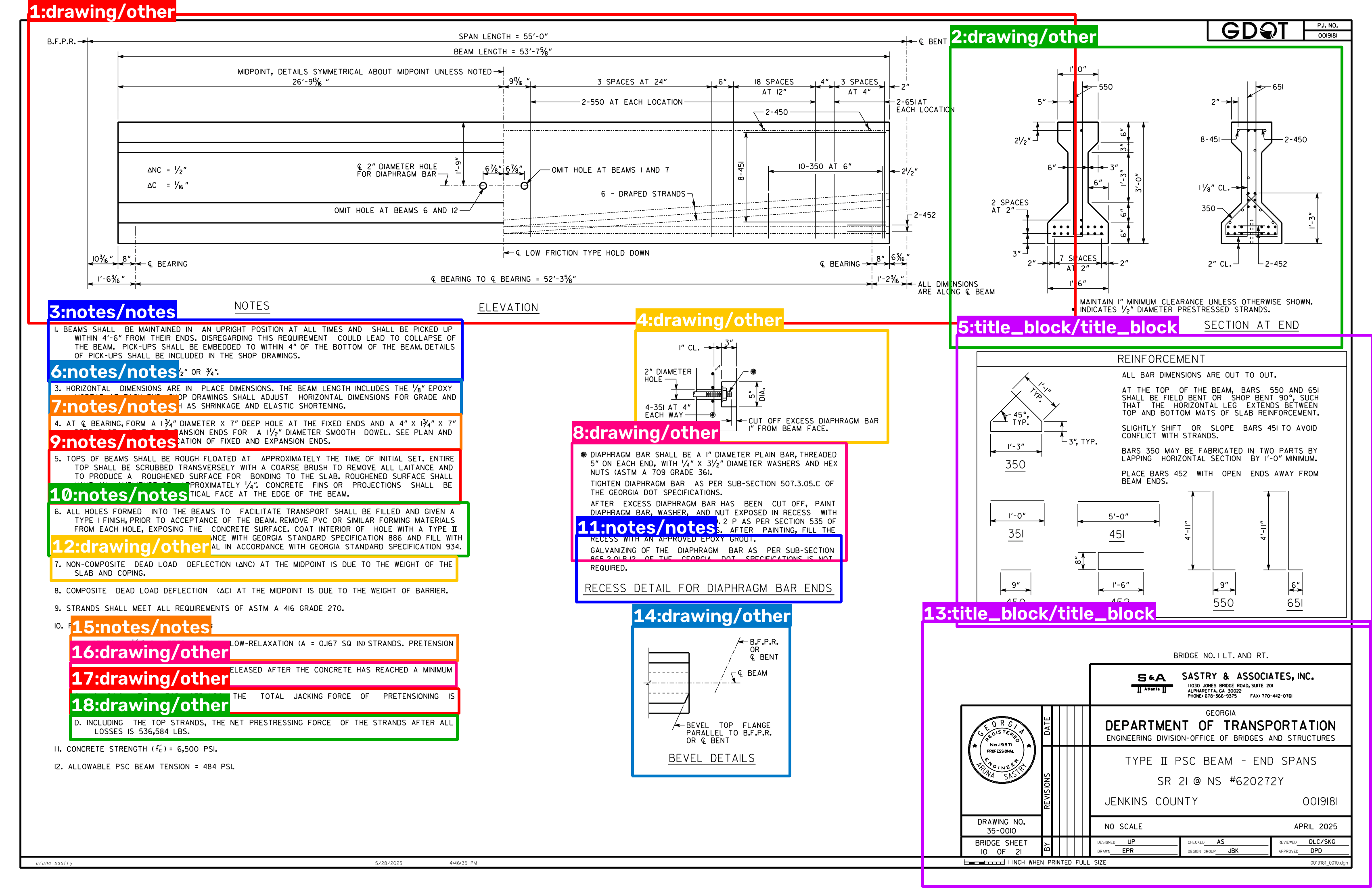Click the vertical 'REVISIONS' column label
Viewport: 1372px width, 888px height.
[x=1048, y=791]
